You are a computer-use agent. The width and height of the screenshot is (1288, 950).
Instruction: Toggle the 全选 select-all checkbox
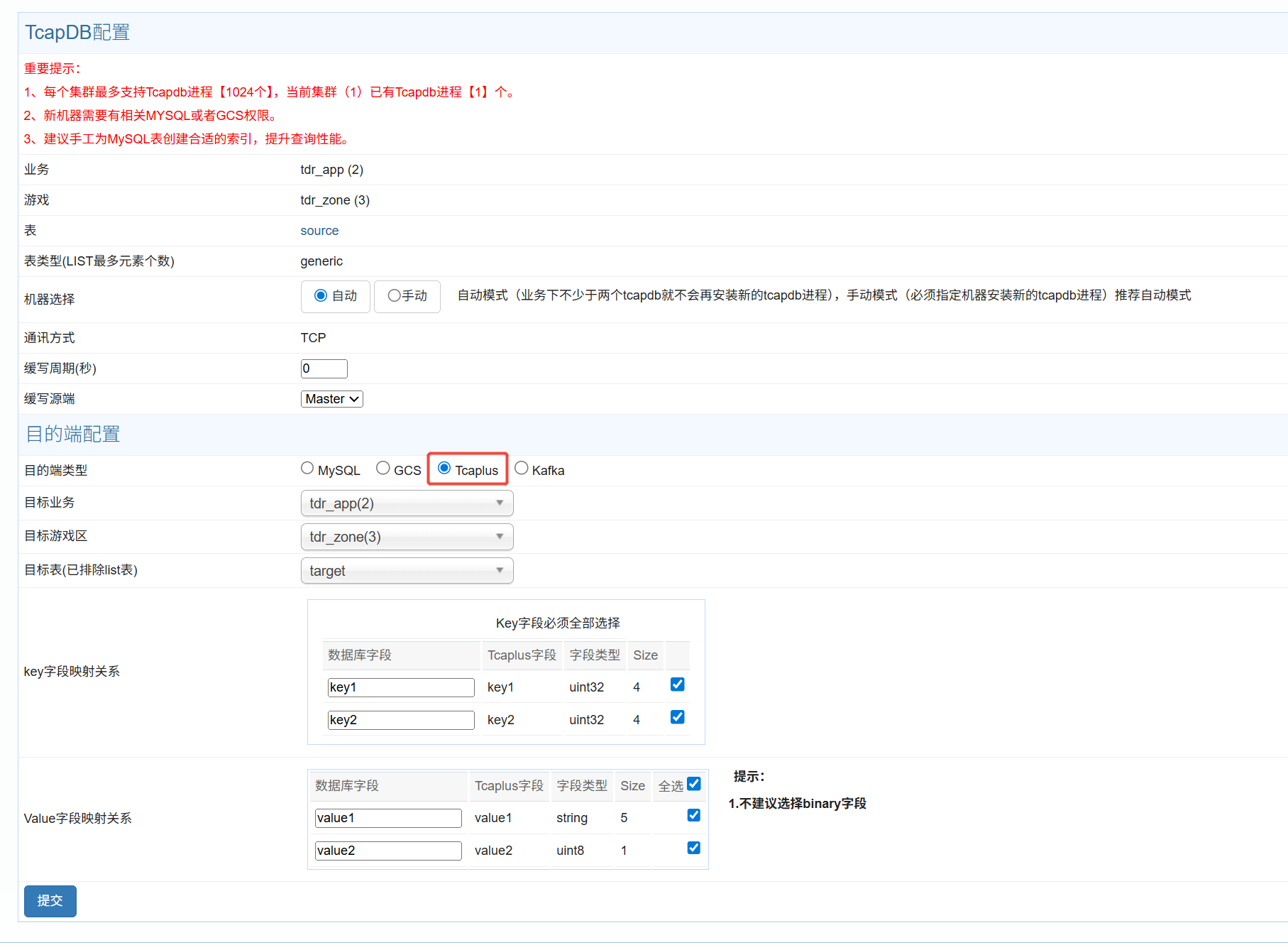coord(694,785)
